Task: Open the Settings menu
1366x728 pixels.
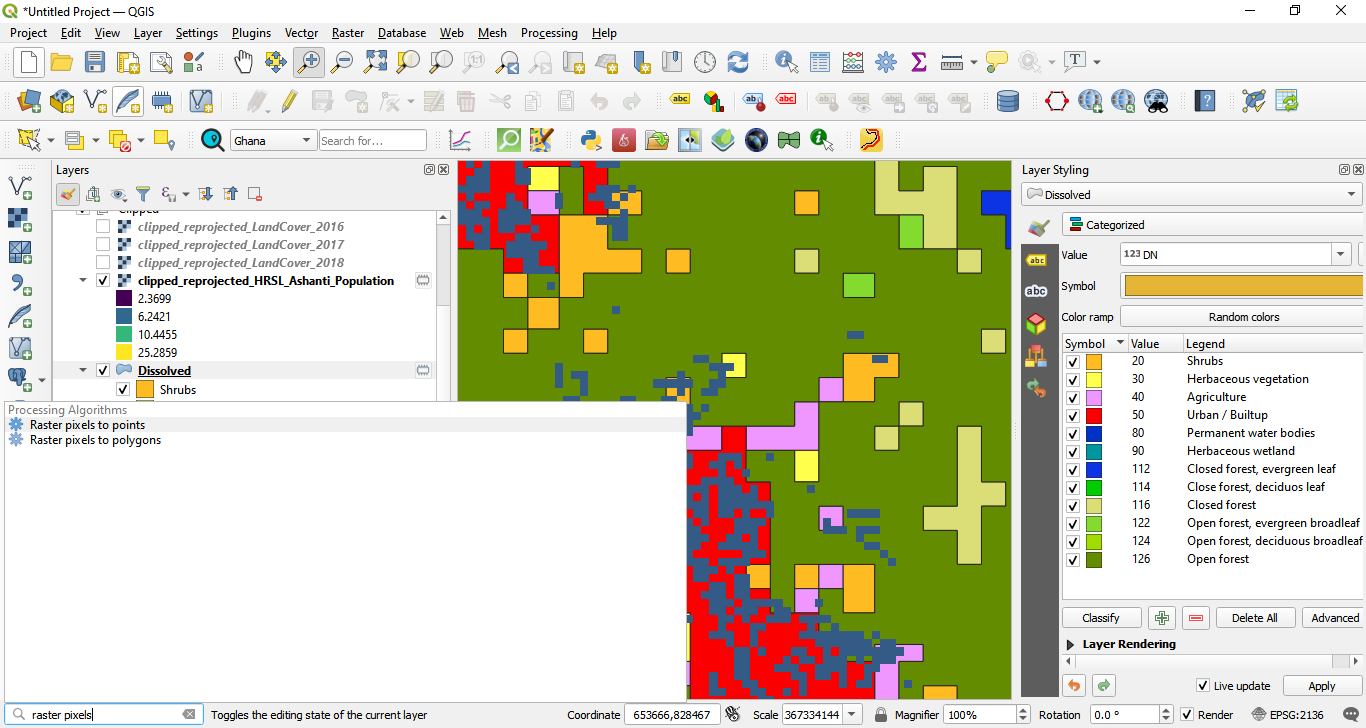Action: [197, 33]
